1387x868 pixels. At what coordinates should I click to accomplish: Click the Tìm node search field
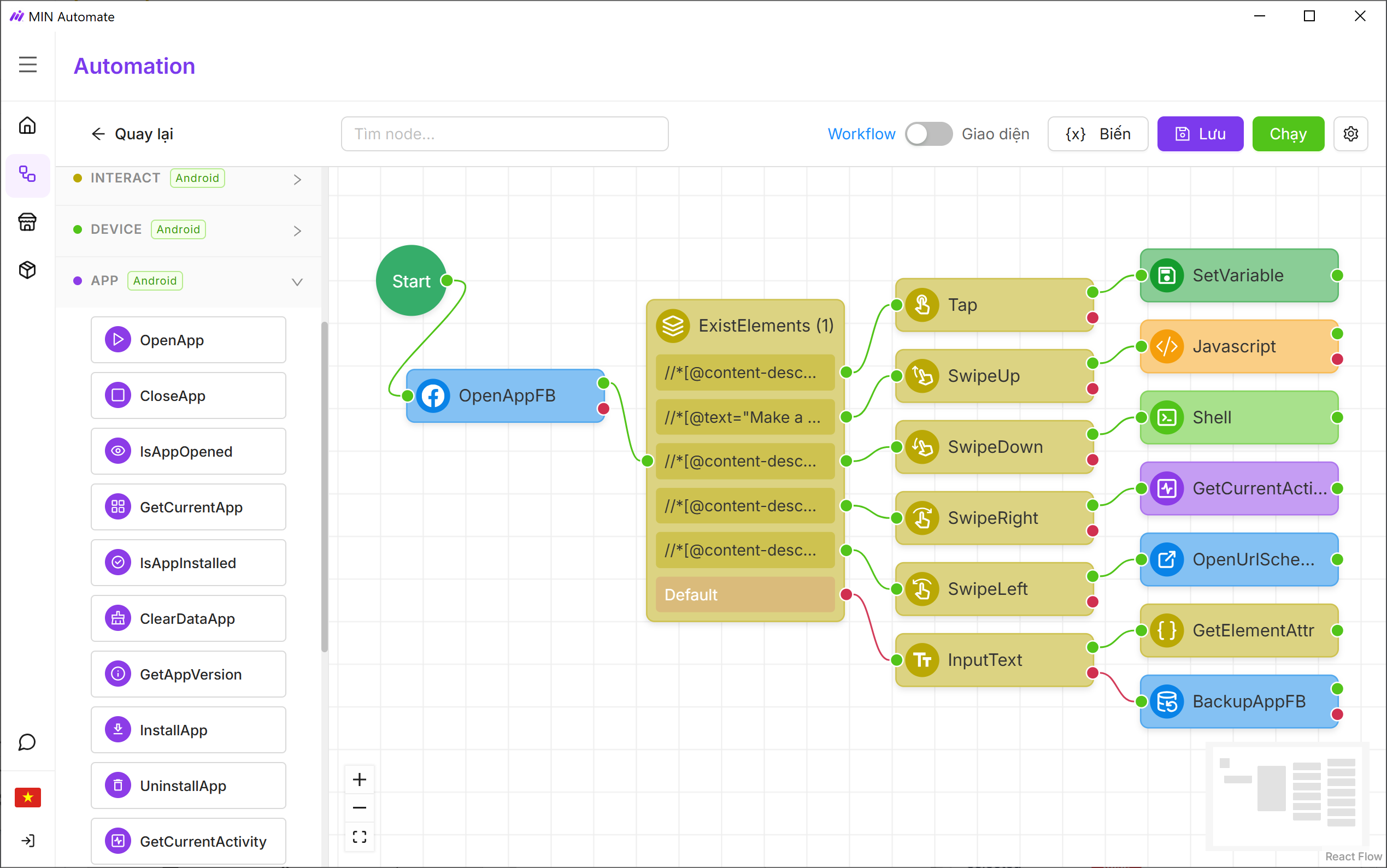click(504, 134)
